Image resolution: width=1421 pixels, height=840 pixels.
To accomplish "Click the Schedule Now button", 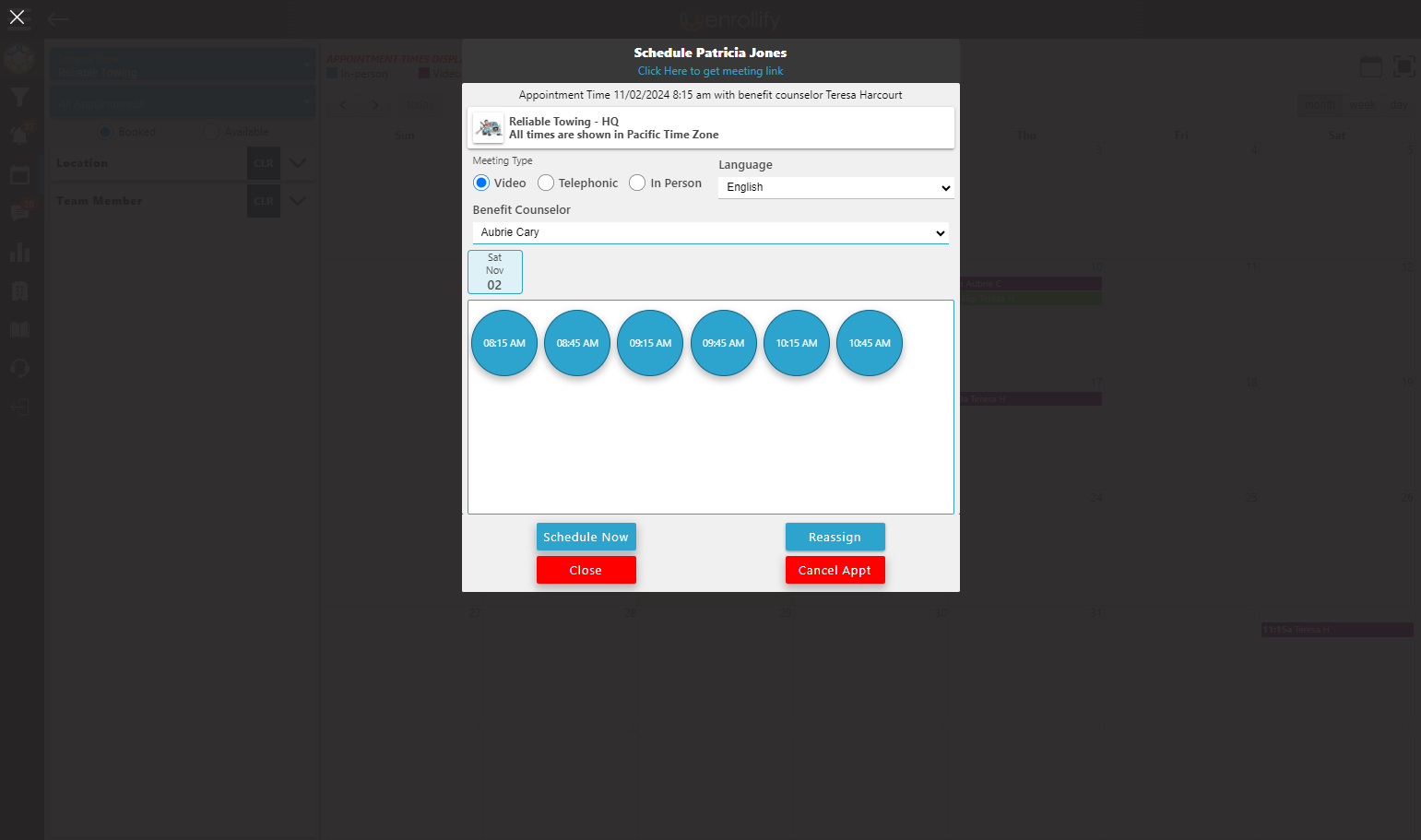I will pos(586,537).
